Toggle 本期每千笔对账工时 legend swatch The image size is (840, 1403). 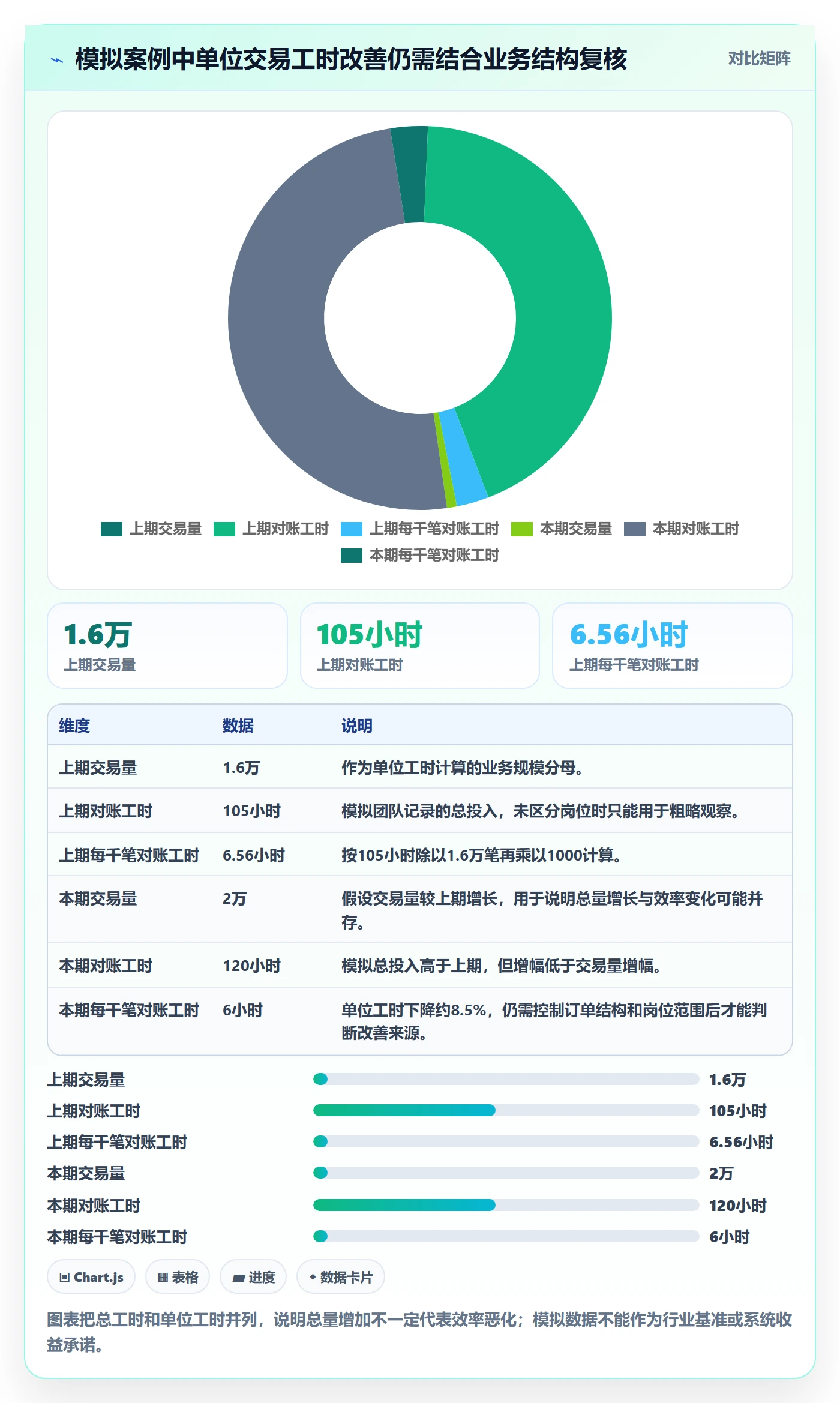352,555
